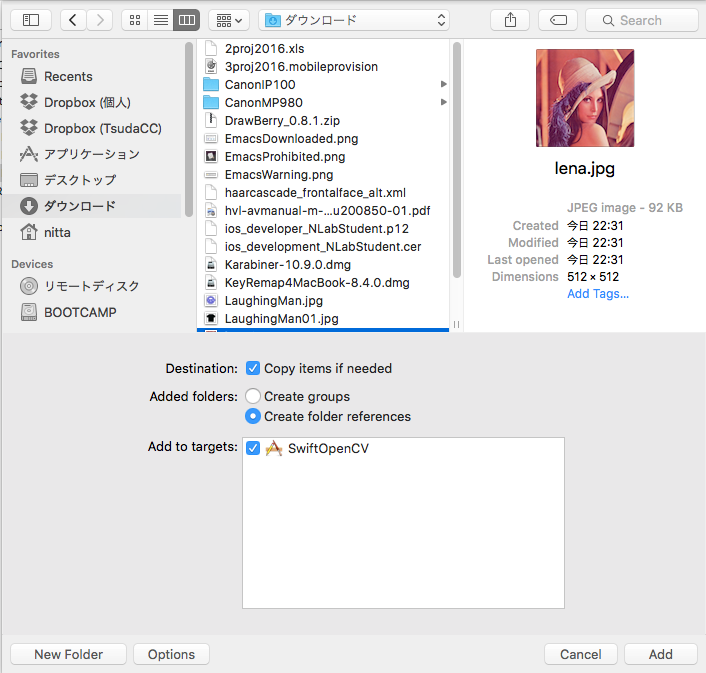Go back with the left chevron button

click(74, 20)
